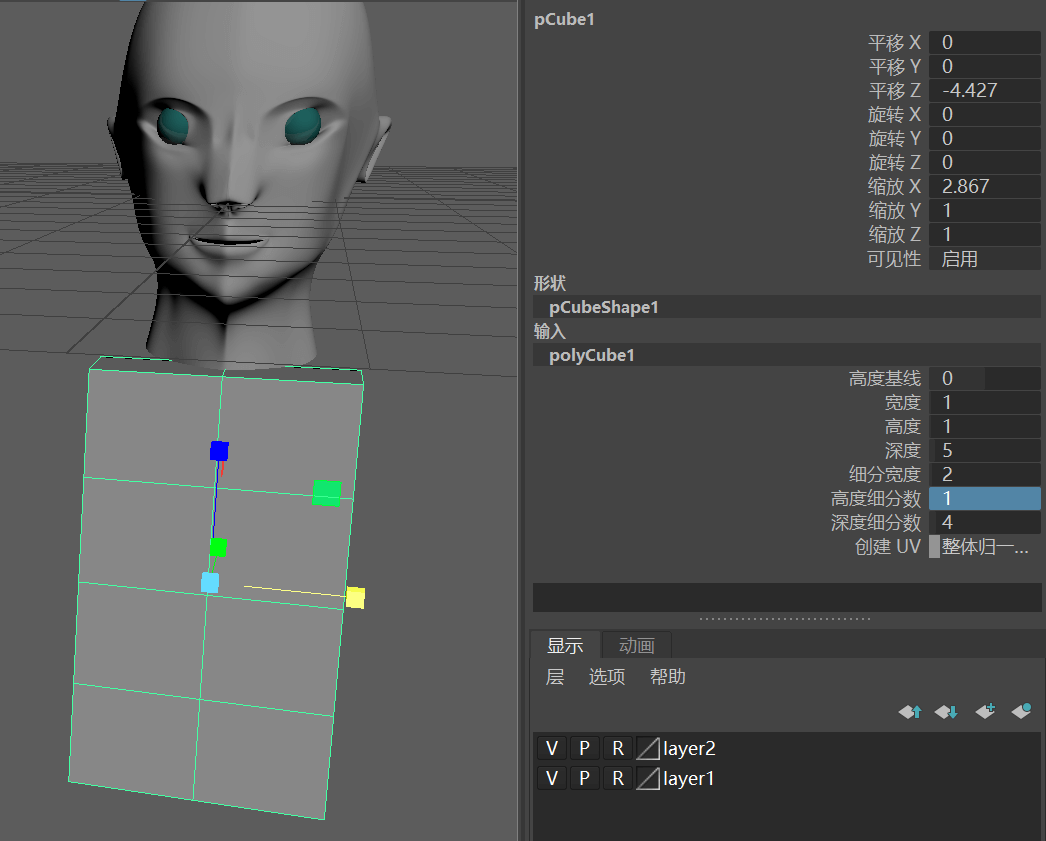Viewport: 1046px width, 841px height.
Task: Select the 旋转 X attribute label
Action: 895,115
